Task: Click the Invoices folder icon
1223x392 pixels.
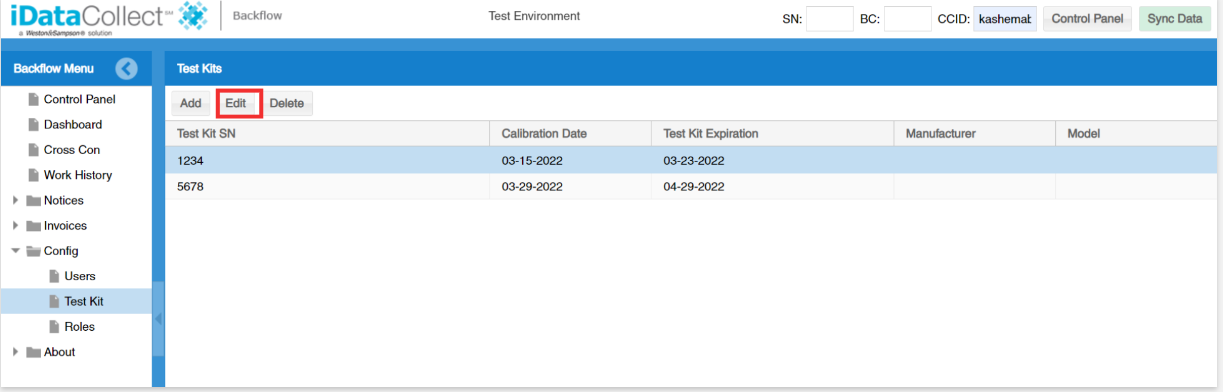Action: point(33,225)
